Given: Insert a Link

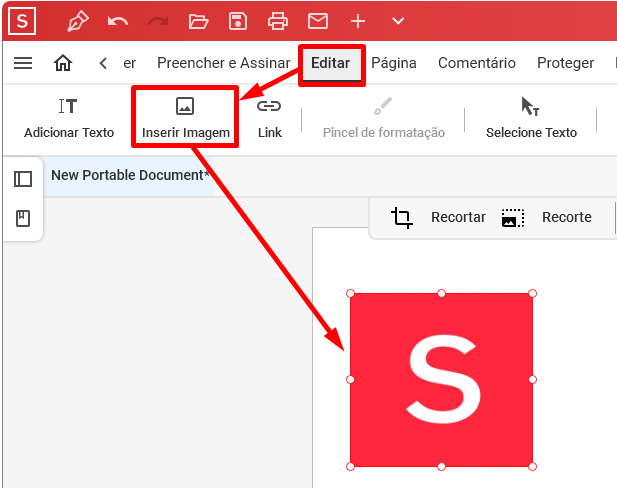Looking at the screenshot, I should (270, 118).
